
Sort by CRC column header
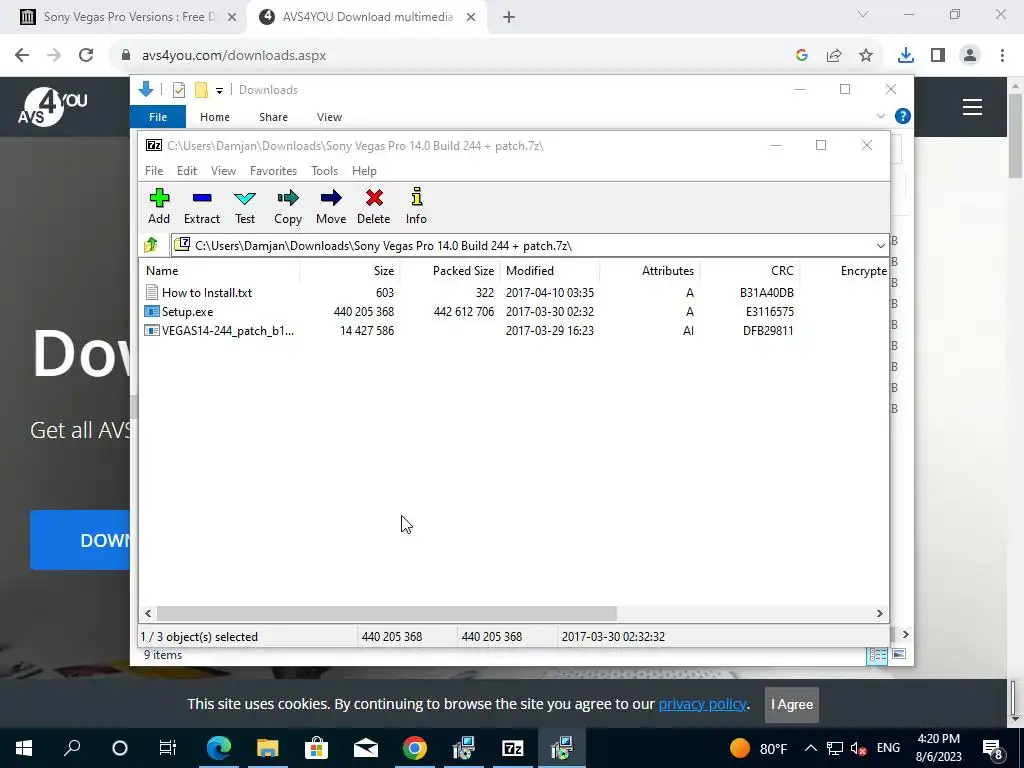click(x=750, y=270)
